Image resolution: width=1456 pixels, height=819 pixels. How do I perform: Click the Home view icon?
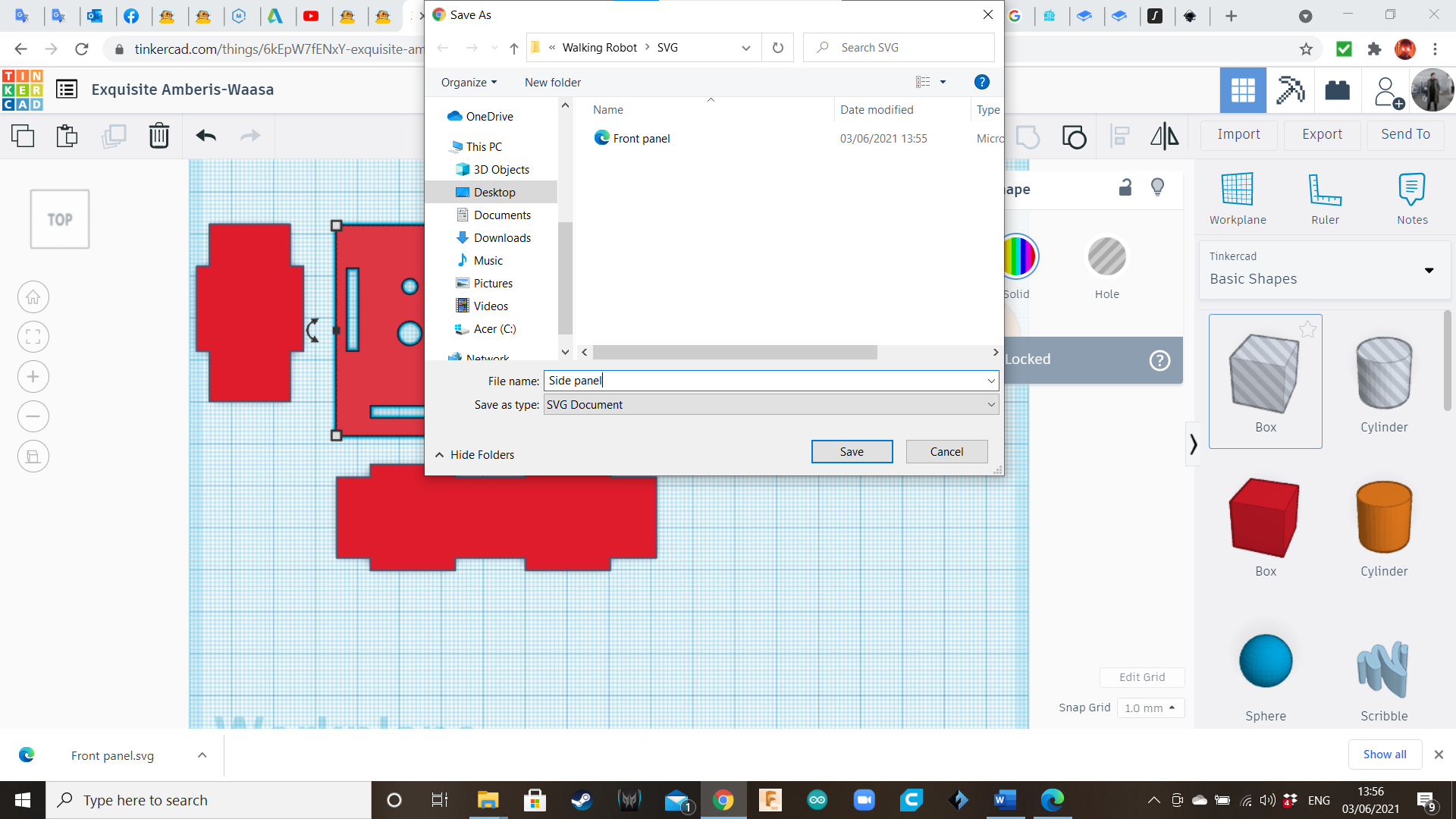(x=33, y=297)
